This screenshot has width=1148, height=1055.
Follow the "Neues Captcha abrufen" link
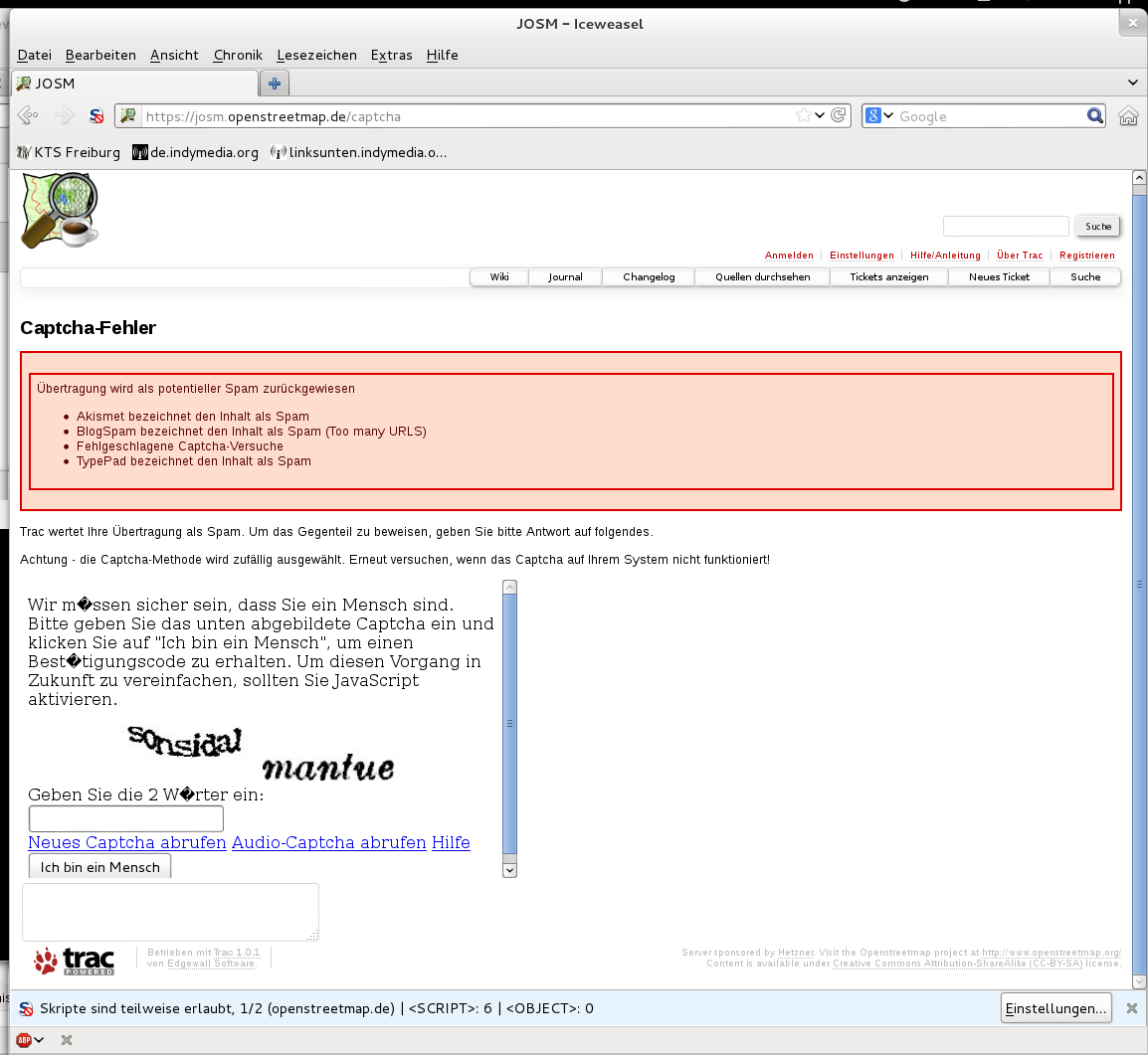[x=127, y=842]
